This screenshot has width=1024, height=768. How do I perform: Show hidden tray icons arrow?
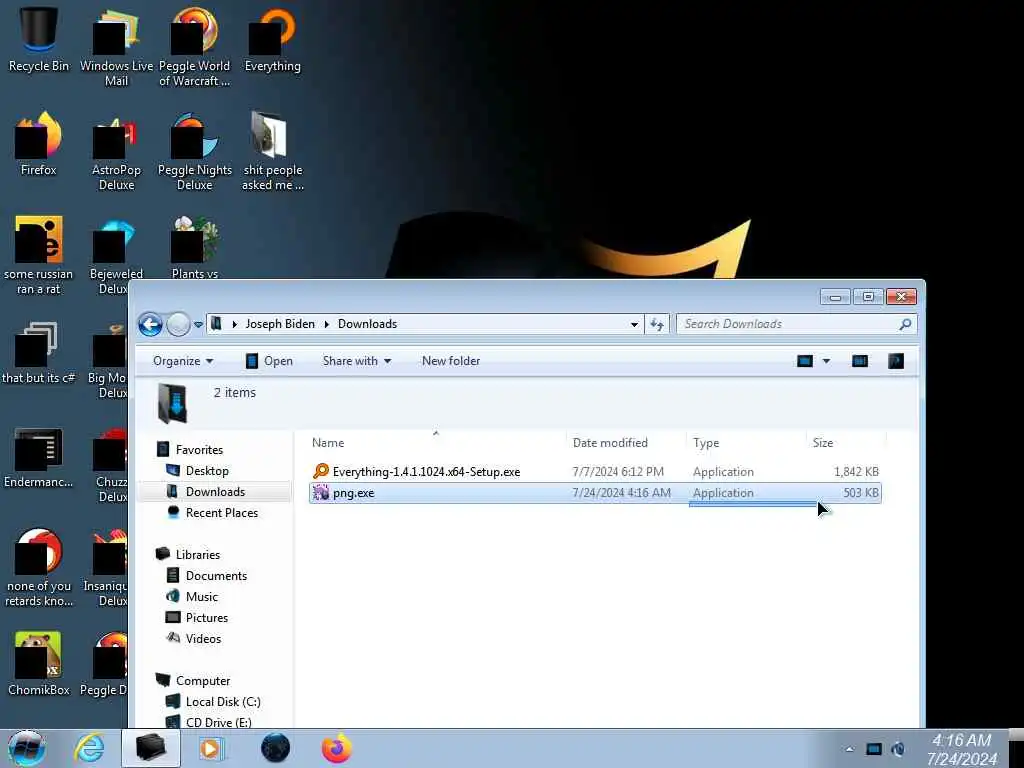[849, 749]
